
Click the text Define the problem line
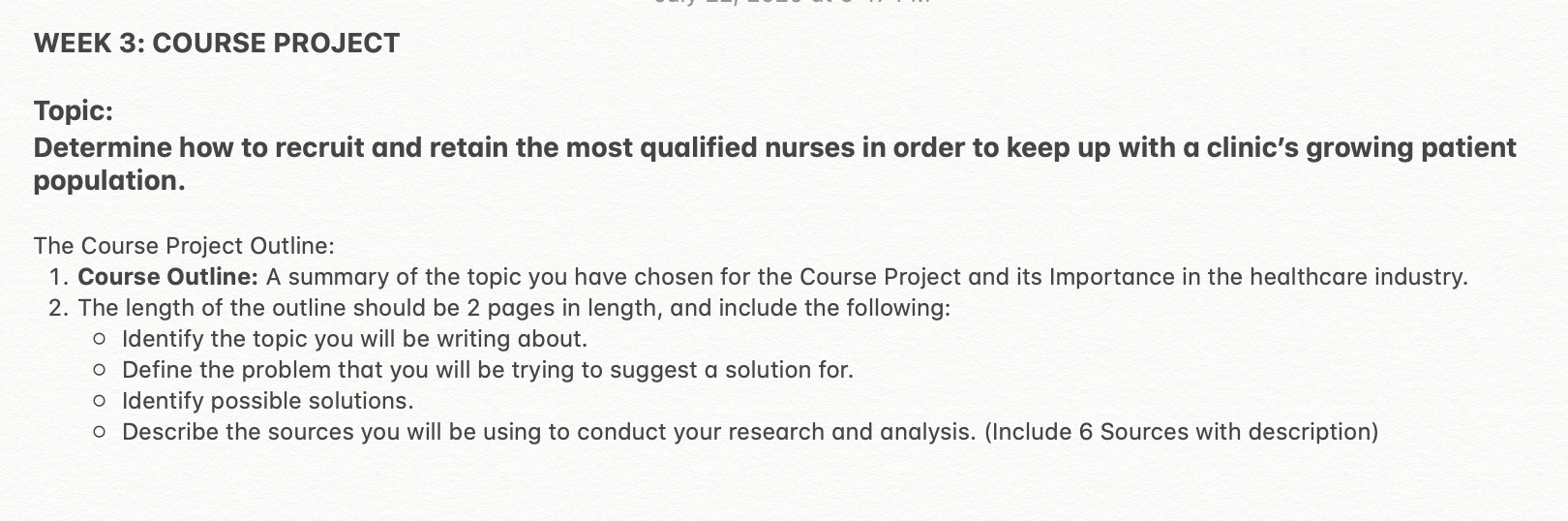[x=488, y=370]
